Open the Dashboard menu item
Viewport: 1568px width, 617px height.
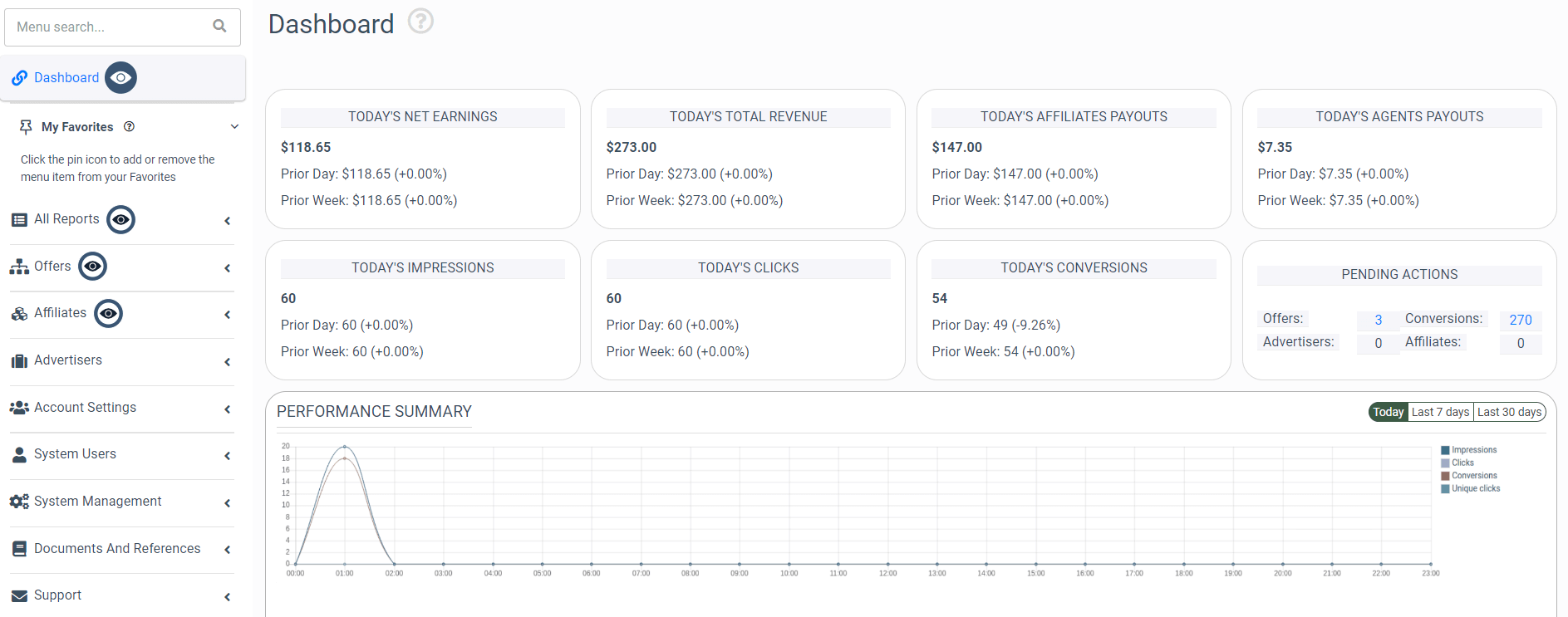tap(66, 78)
